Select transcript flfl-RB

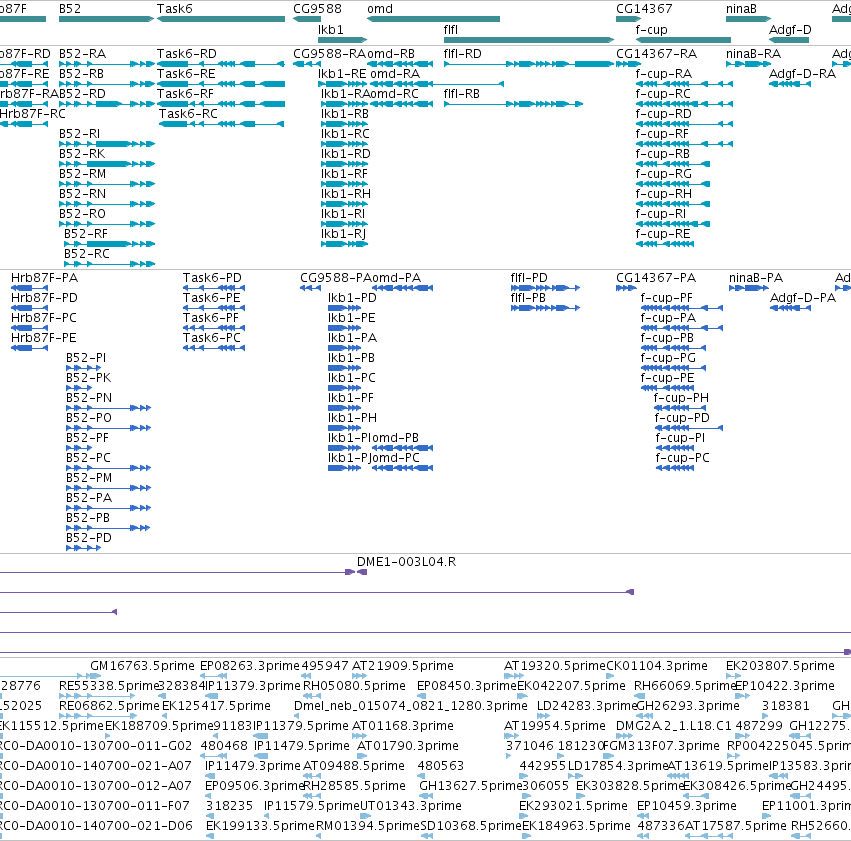click(x=461, y=94)
